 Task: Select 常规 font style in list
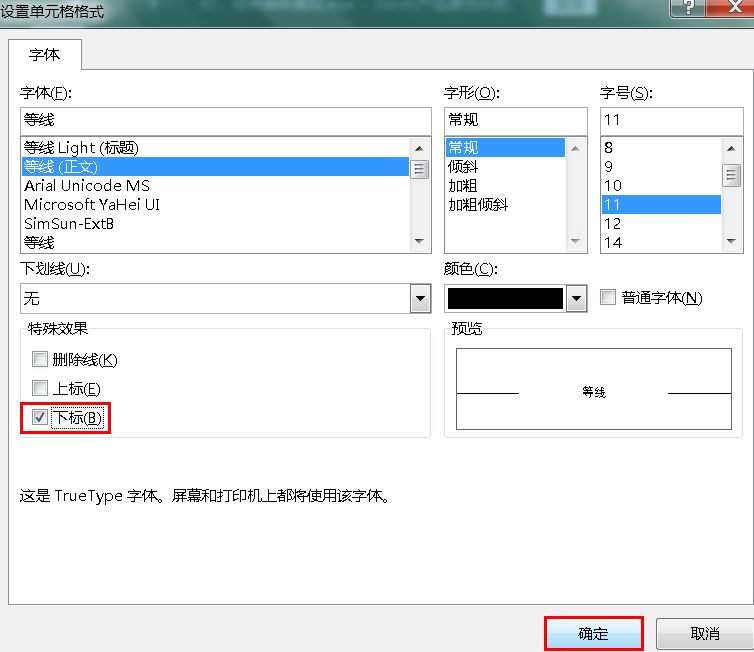(505, 148)
